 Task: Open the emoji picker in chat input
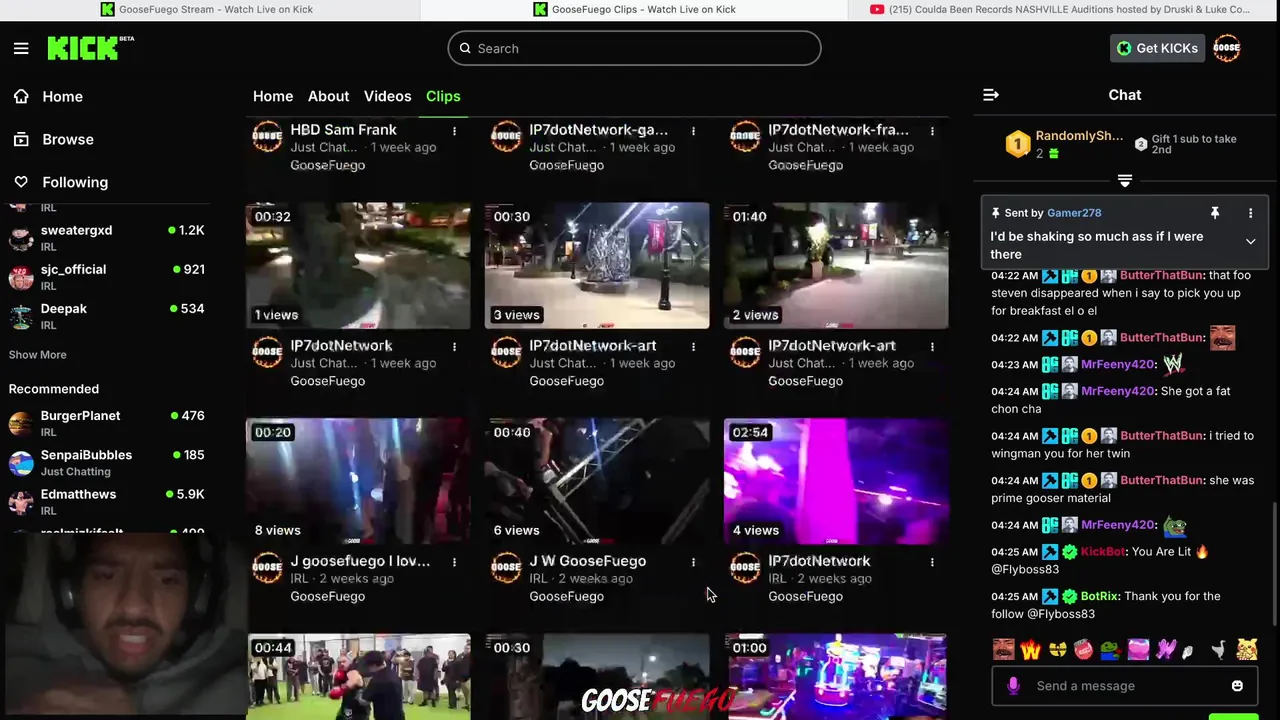point(1237,686)
